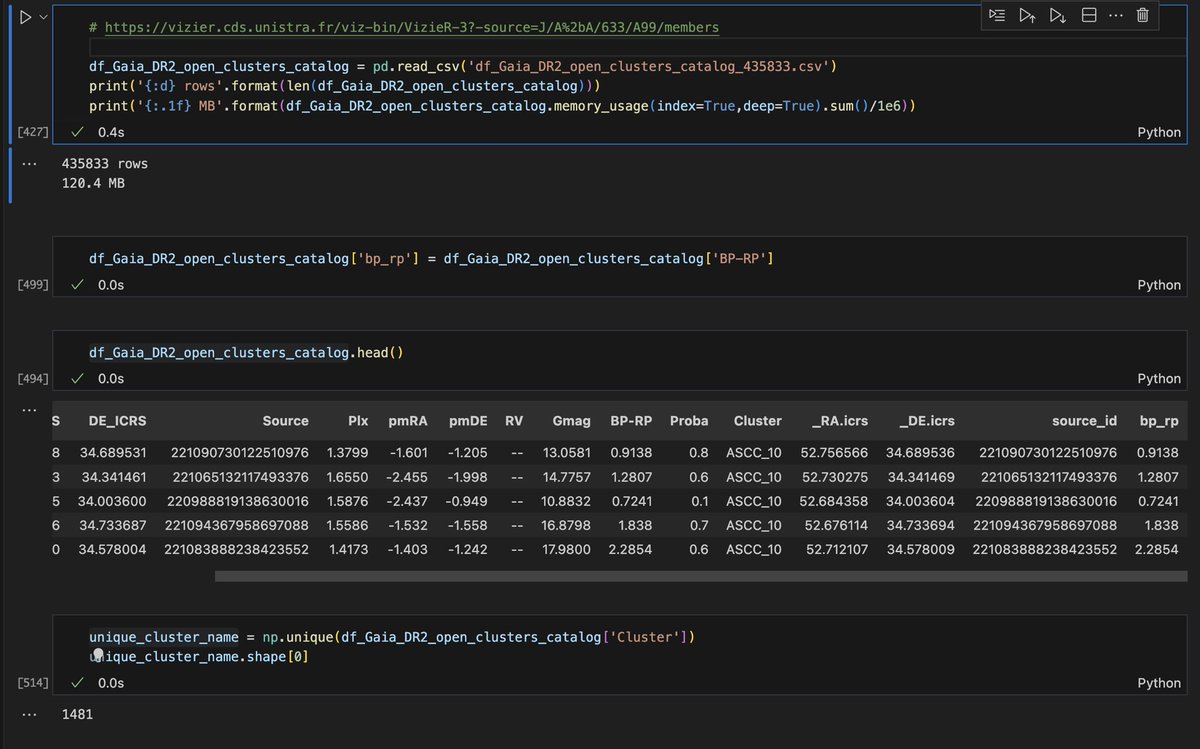Viewport: 1200px width, 749px height.
Task: Click the Gmag value 14.7757
Action: [566, 477]
